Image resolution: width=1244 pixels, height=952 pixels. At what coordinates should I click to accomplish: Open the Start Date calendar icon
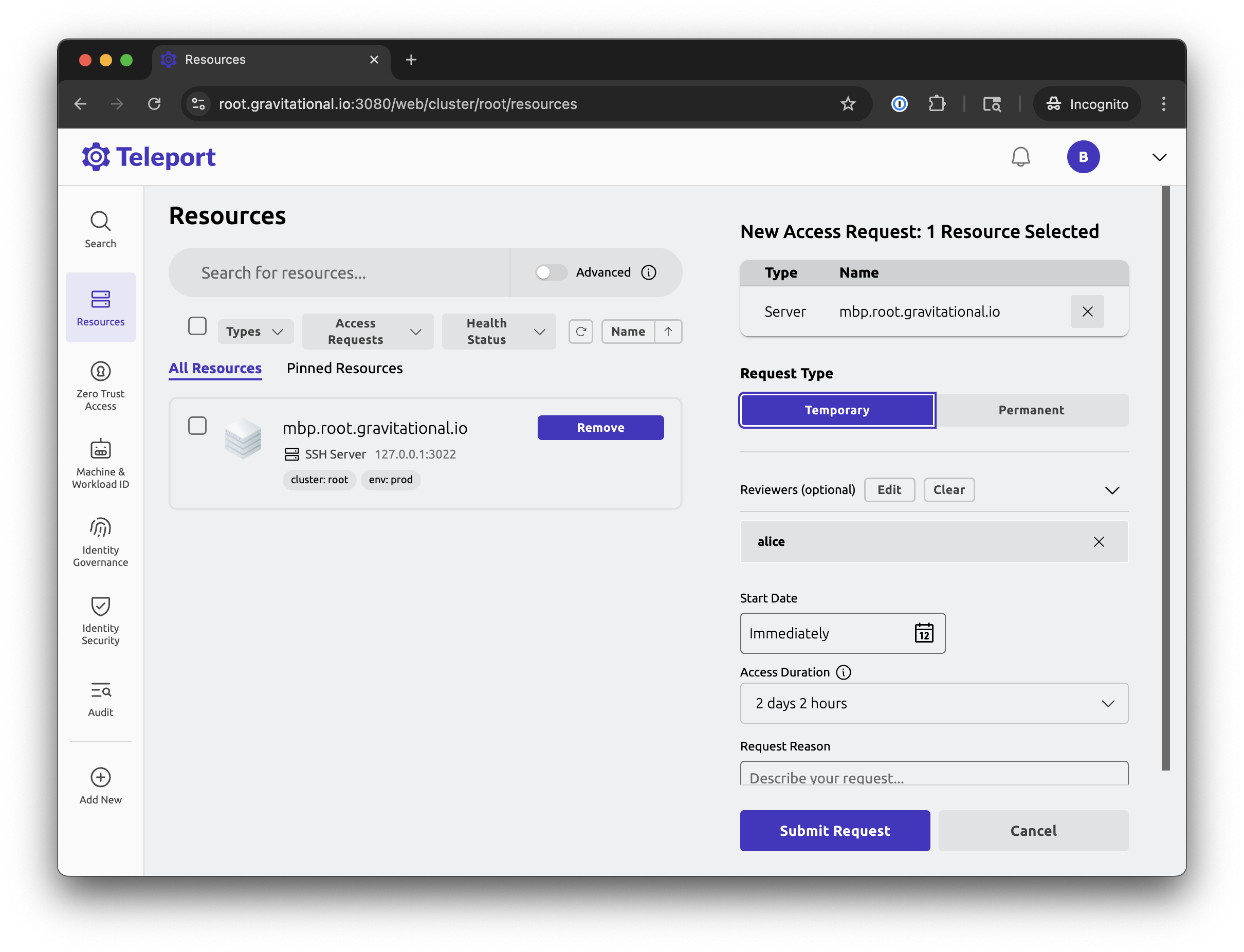pos(923,633)
